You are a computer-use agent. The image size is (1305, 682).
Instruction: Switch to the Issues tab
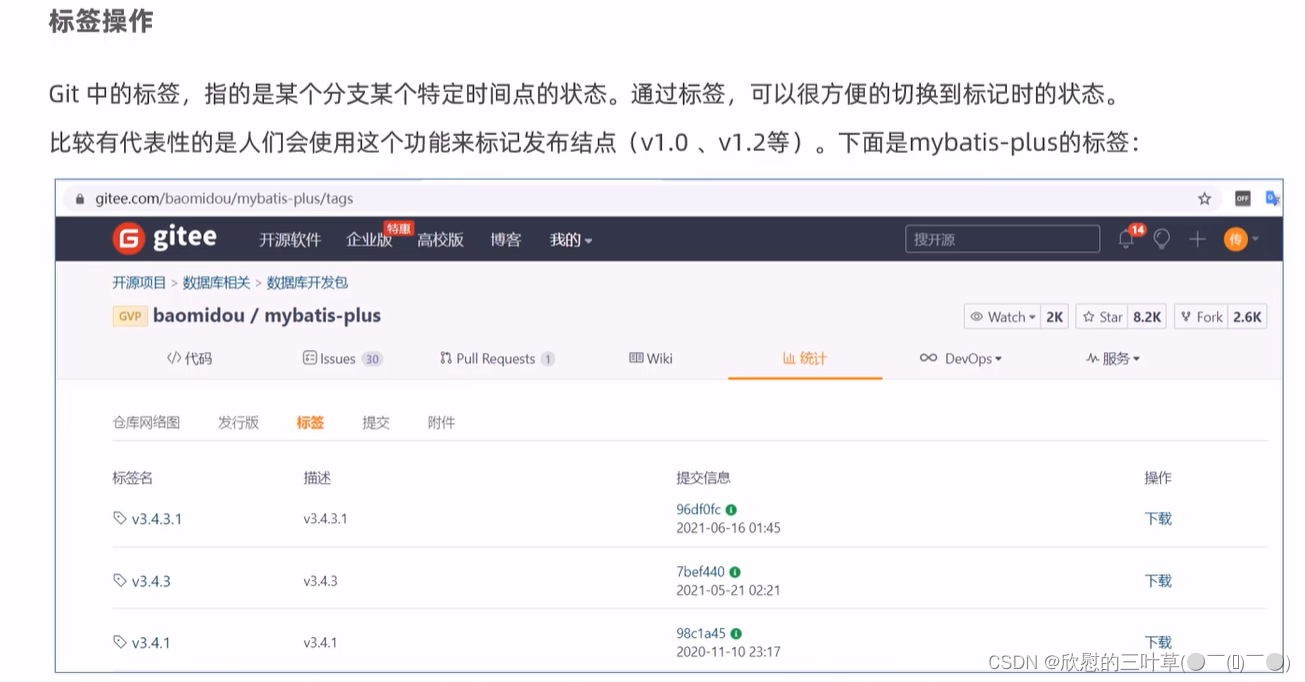coord(342,358)
